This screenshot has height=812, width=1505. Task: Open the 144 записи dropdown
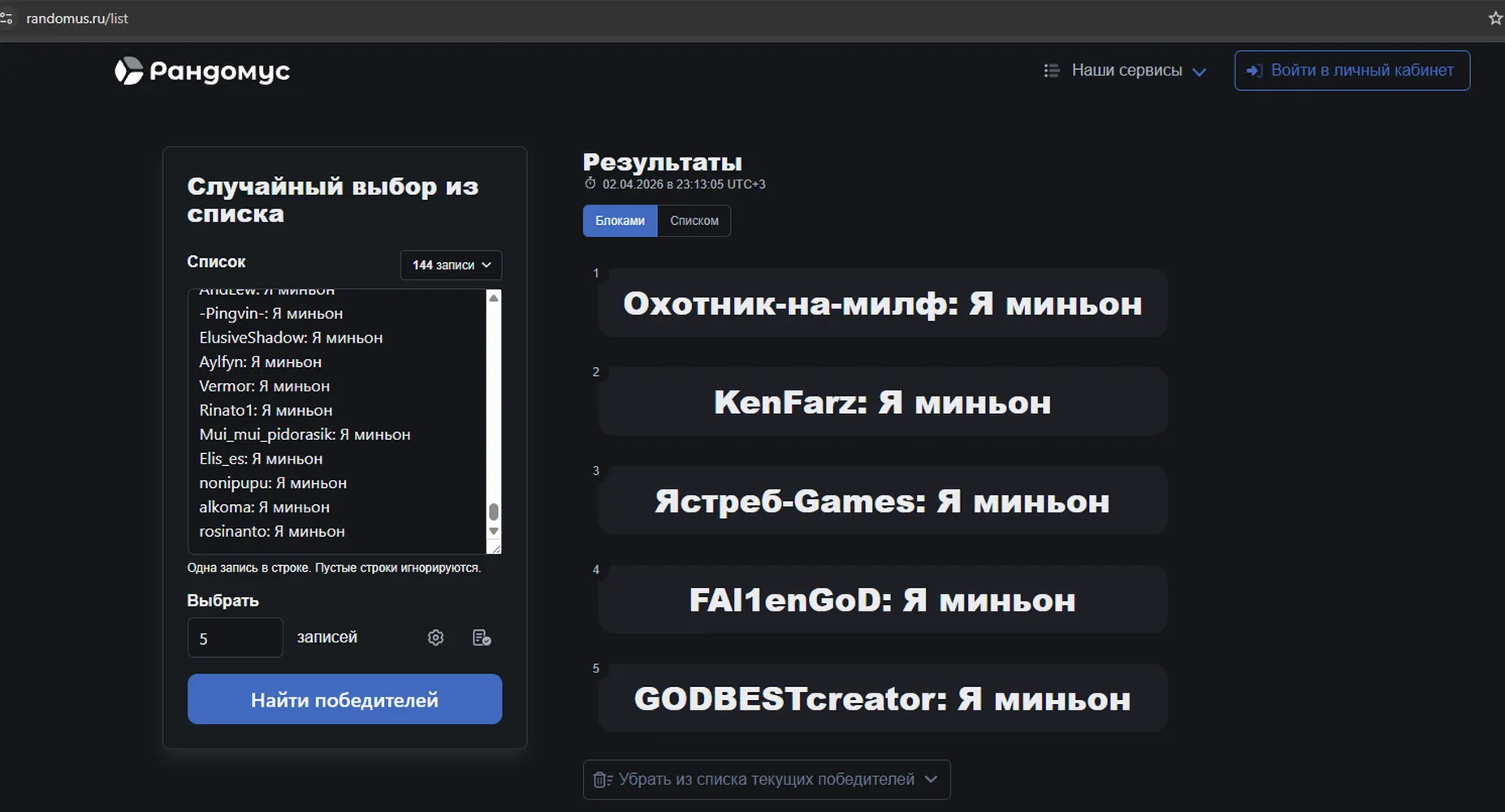click(x=451, y=265)
